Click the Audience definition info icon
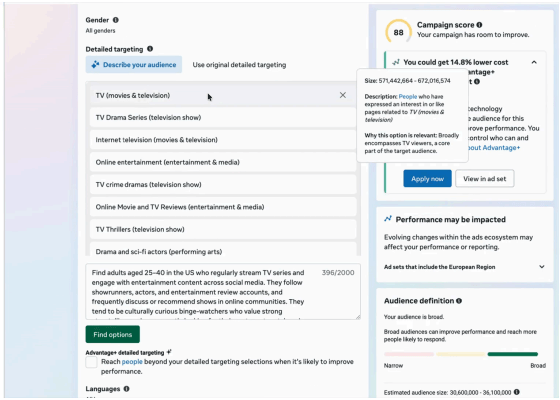Image resolution: width=560 pixels, height=400 pixels. pyautogui.click(x=459, y=301)
